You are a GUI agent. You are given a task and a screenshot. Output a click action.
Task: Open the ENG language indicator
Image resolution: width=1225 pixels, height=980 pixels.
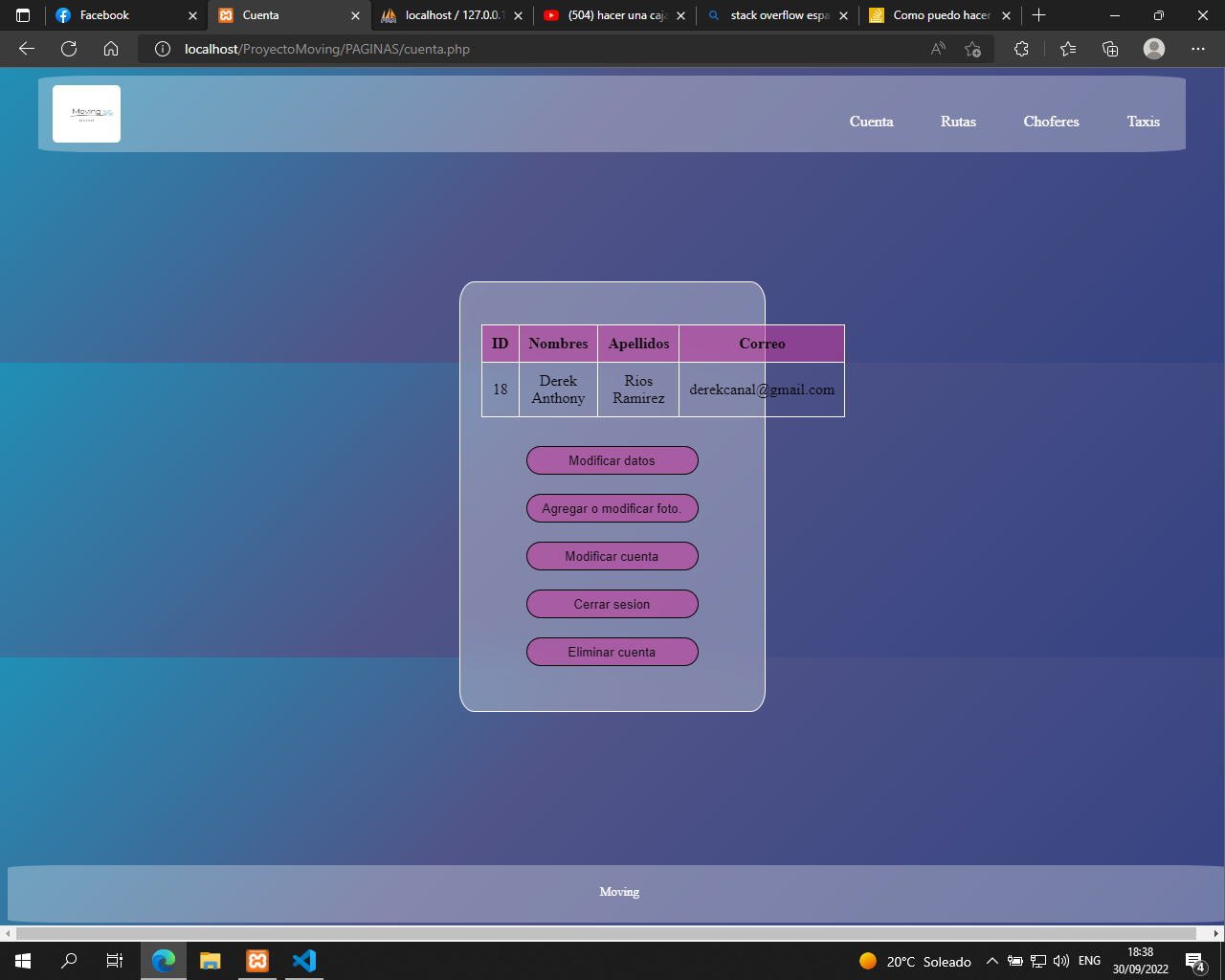point(1089,961)
